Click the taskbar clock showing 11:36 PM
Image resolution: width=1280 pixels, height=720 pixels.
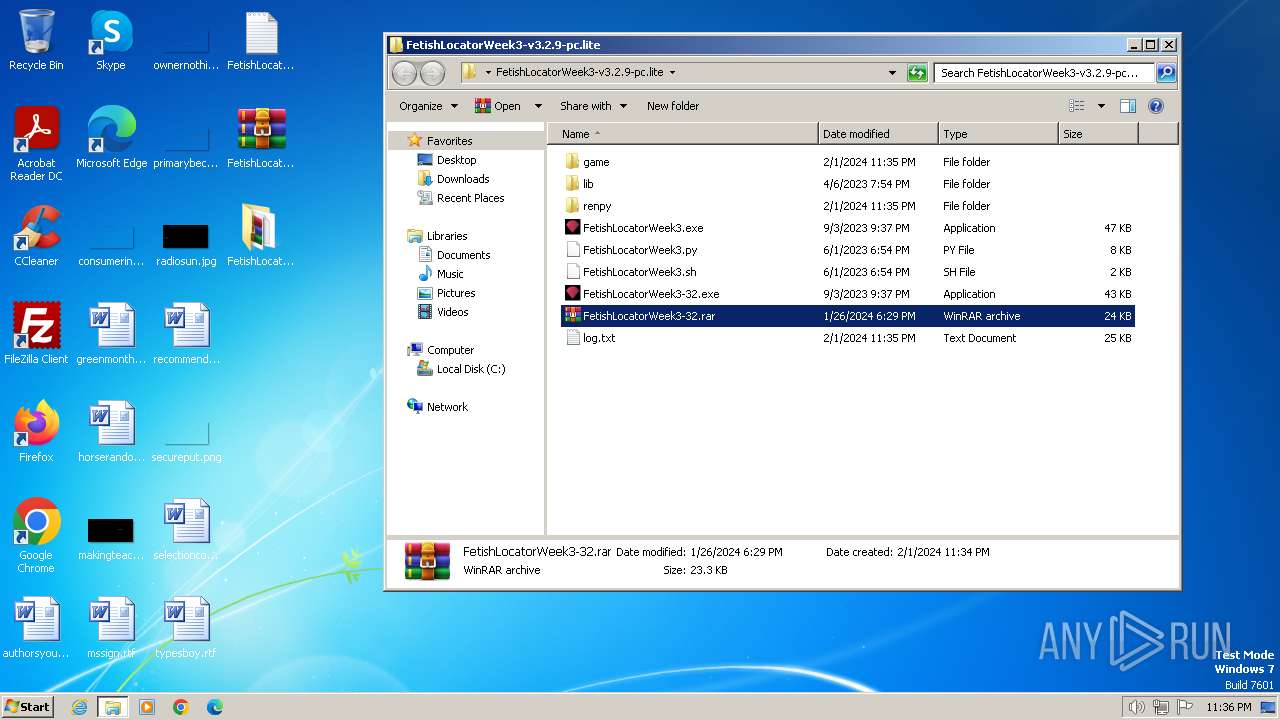tap(1229, 707)
